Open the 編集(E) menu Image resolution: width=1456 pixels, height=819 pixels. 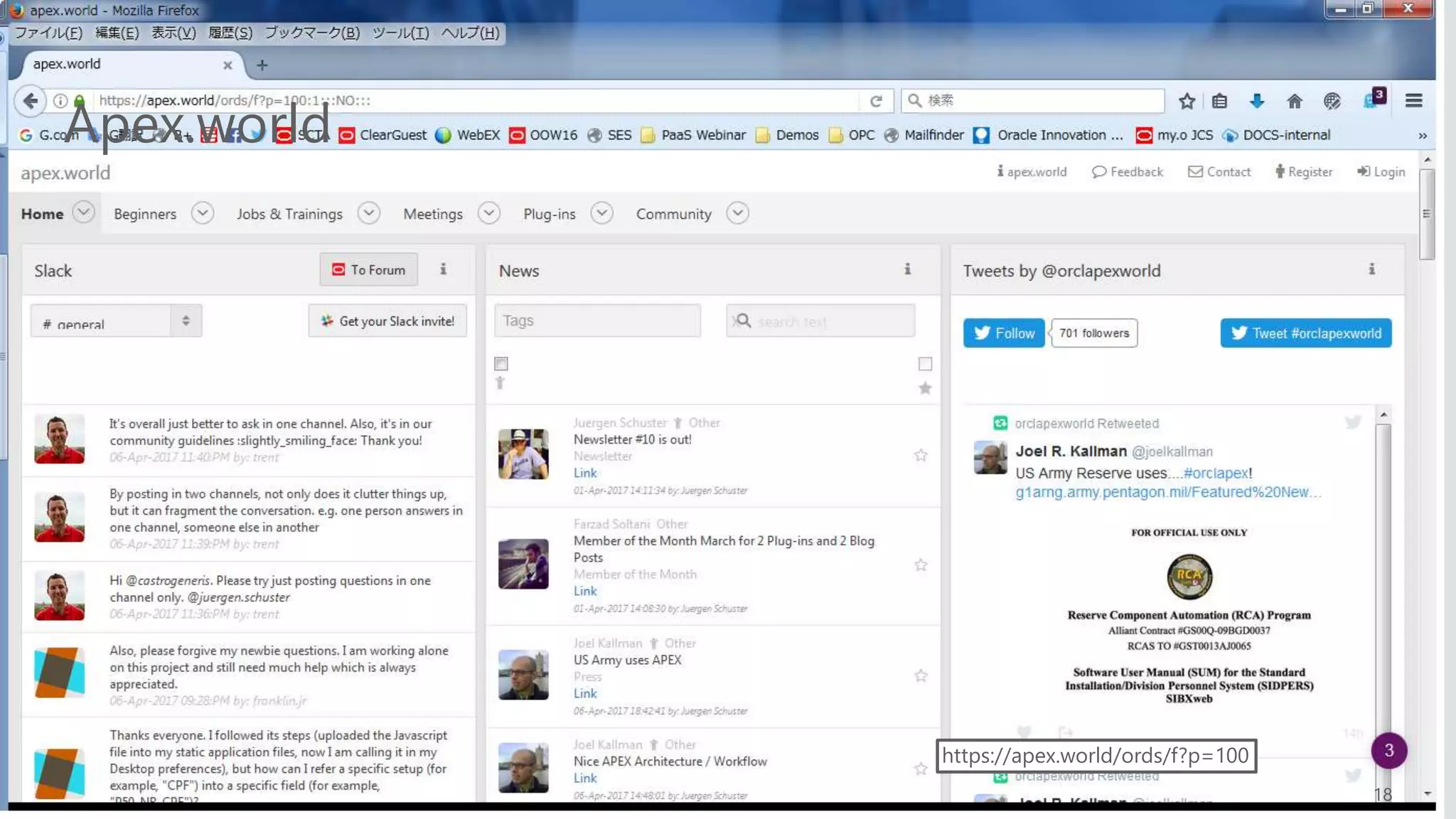point(117,33)
